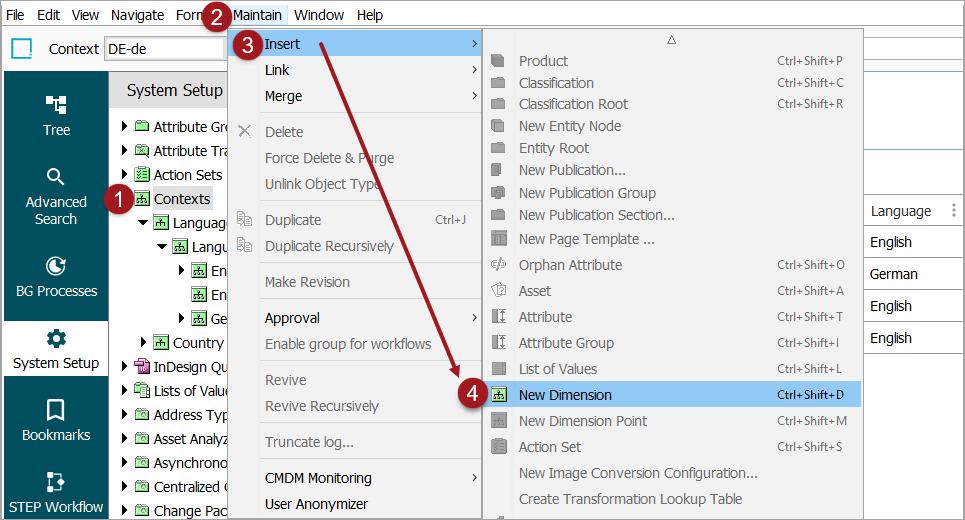Select System Setup gear icon
Image resolution: width=965 pixels, height=520 pixels.
(x=56, y=338)
